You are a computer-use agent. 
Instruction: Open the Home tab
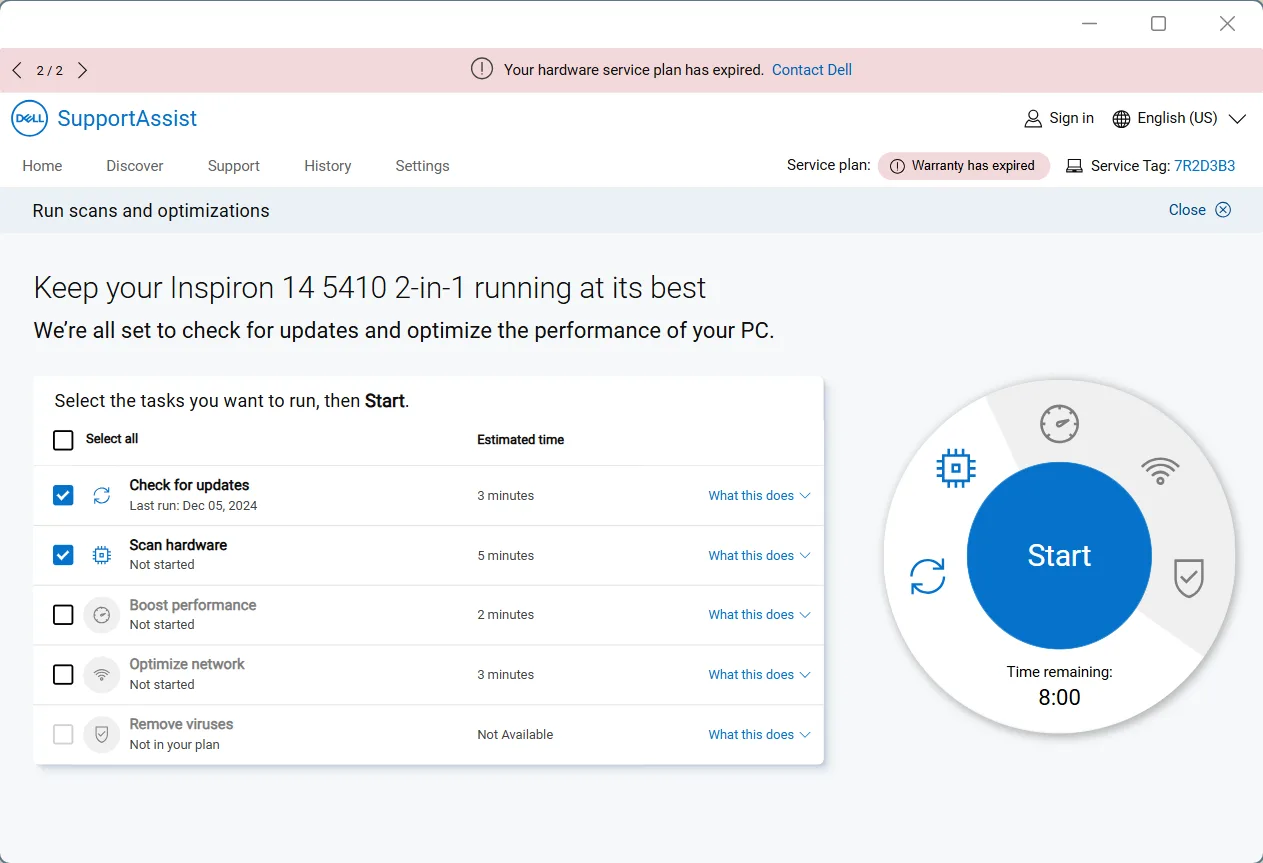coord(42,166)
